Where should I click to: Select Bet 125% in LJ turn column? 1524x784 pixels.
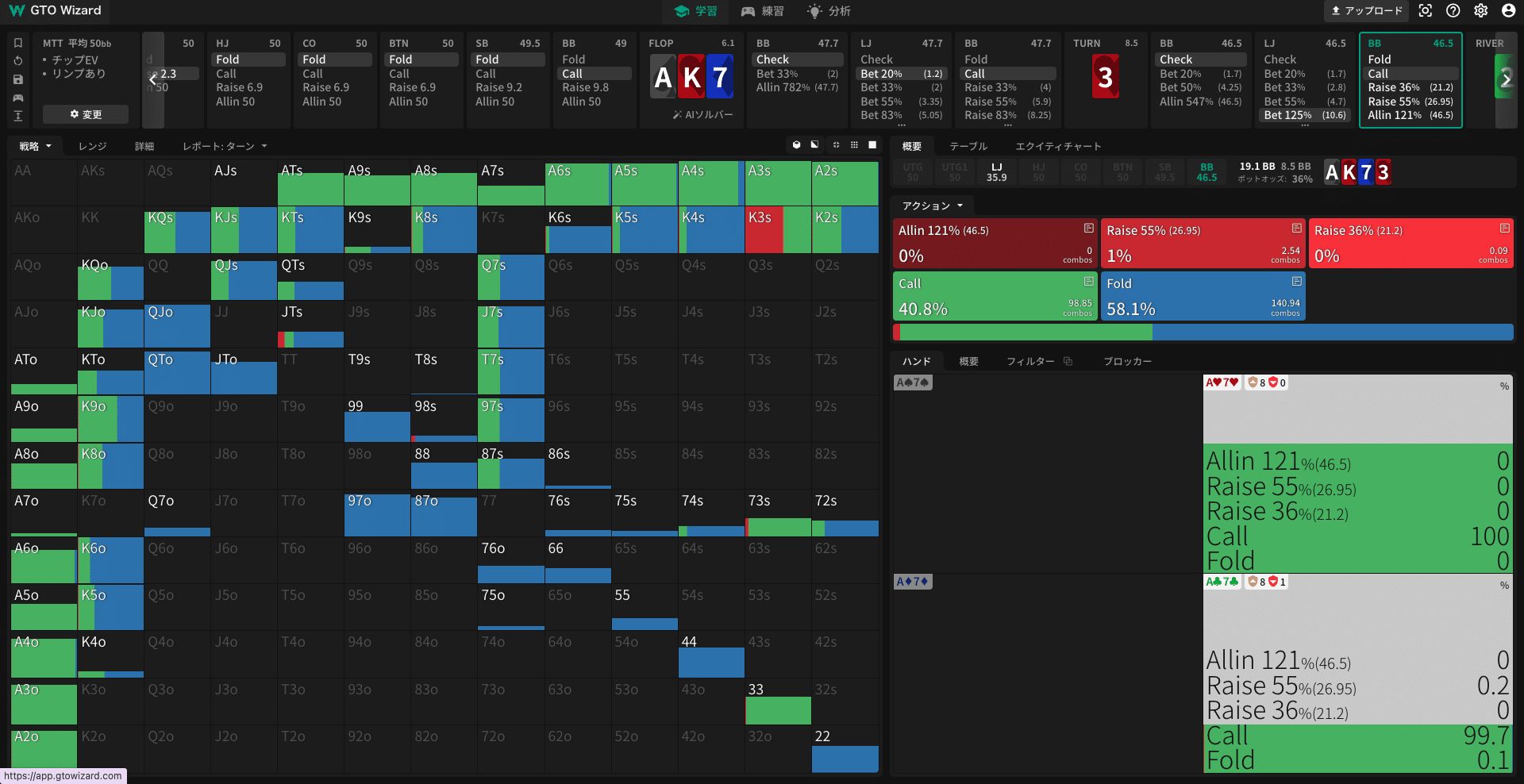coord(1304,115)
